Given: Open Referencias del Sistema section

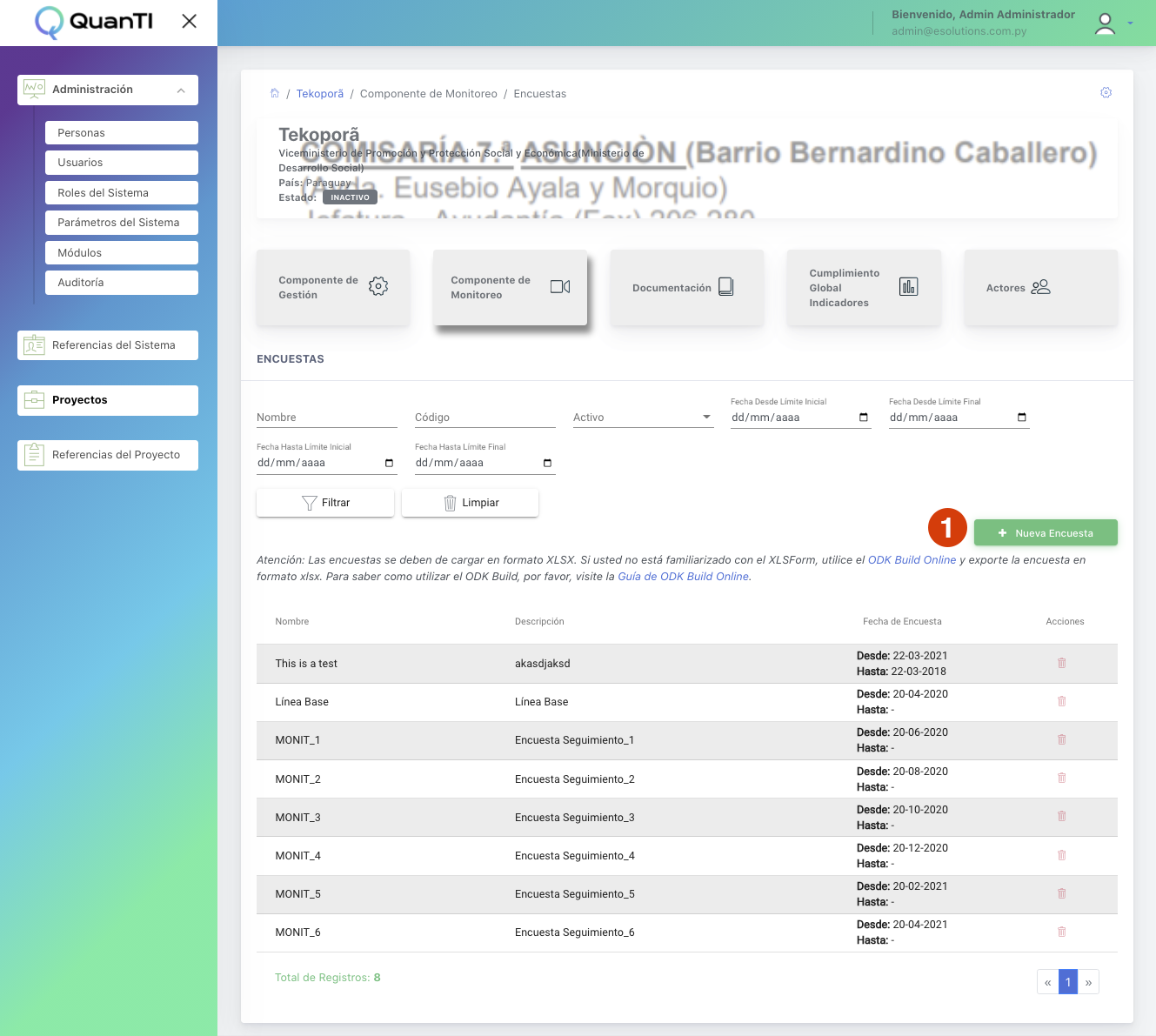Looking at the screenshot, I should (108, 345).
